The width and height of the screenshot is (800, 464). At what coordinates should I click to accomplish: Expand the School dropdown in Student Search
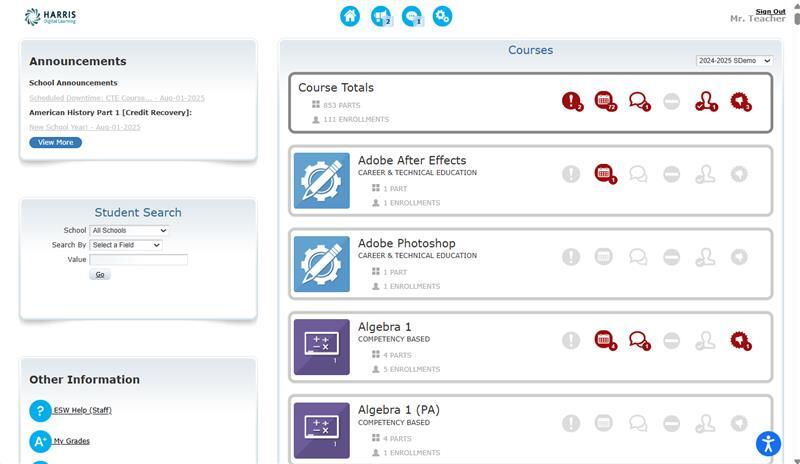(x=129, y=231)
